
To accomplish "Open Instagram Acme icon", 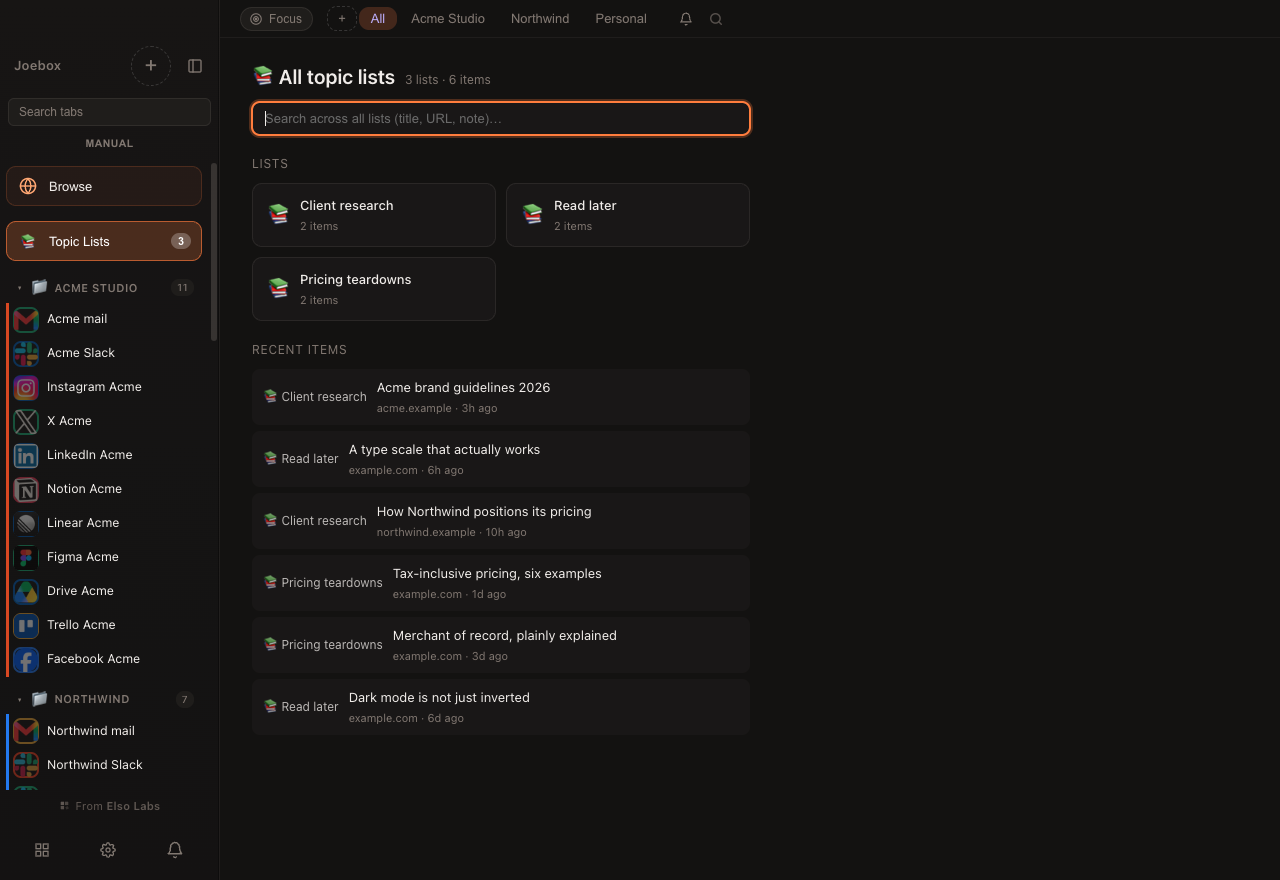I will coord(26,387).
